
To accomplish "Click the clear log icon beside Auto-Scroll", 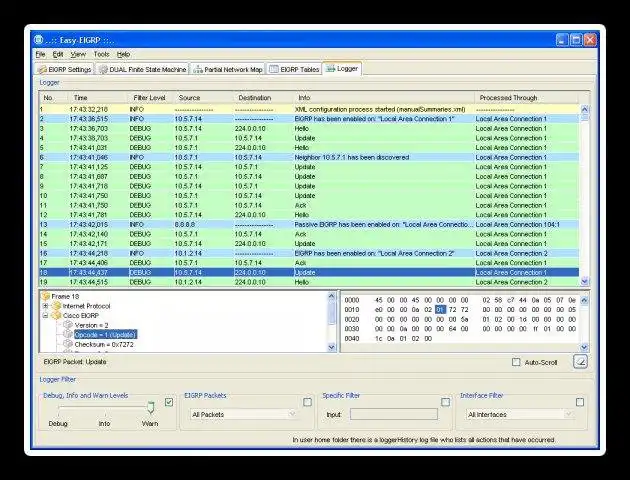I will coord(580,362).
